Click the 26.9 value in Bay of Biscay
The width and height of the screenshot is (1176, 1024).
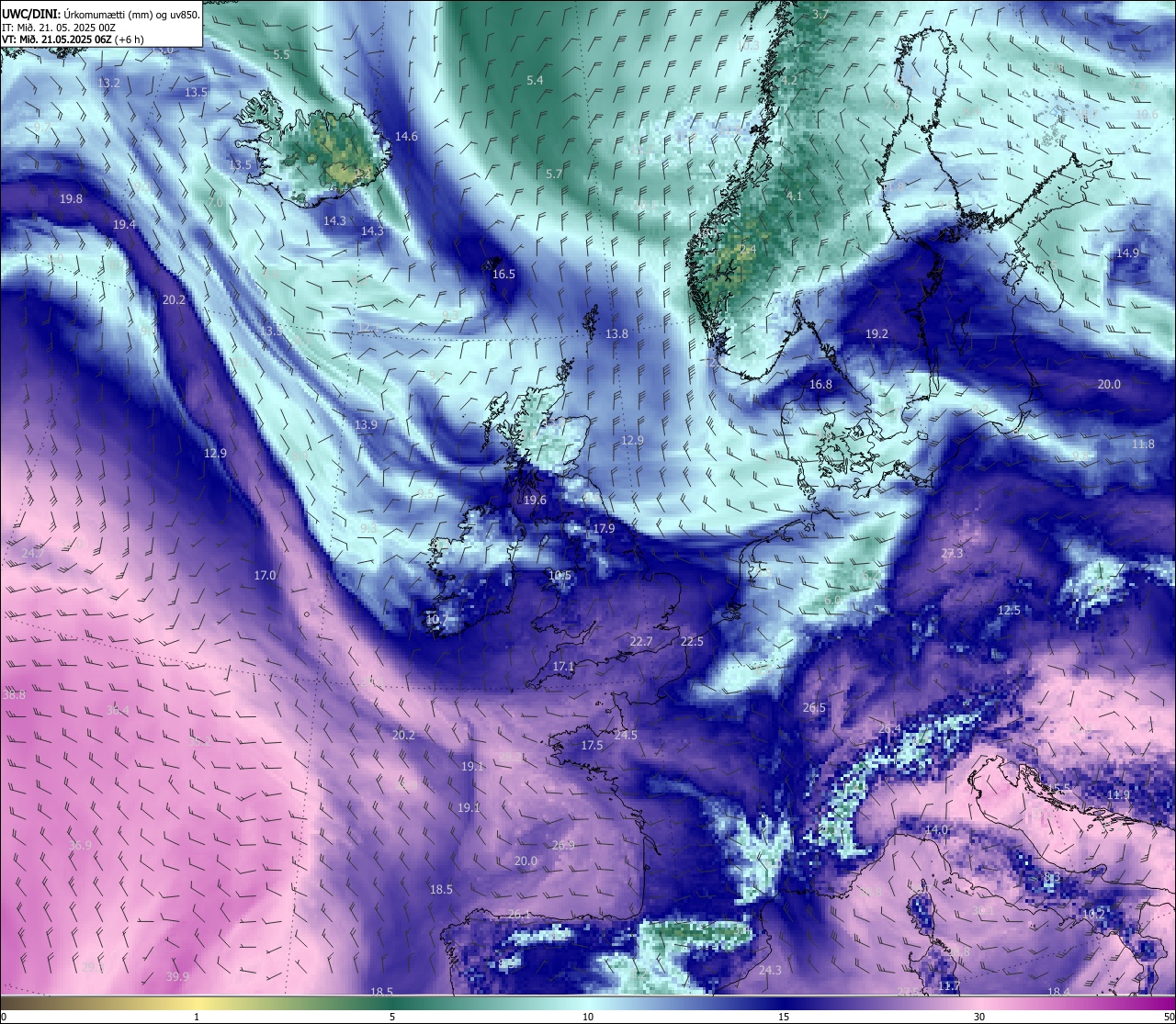563,845
